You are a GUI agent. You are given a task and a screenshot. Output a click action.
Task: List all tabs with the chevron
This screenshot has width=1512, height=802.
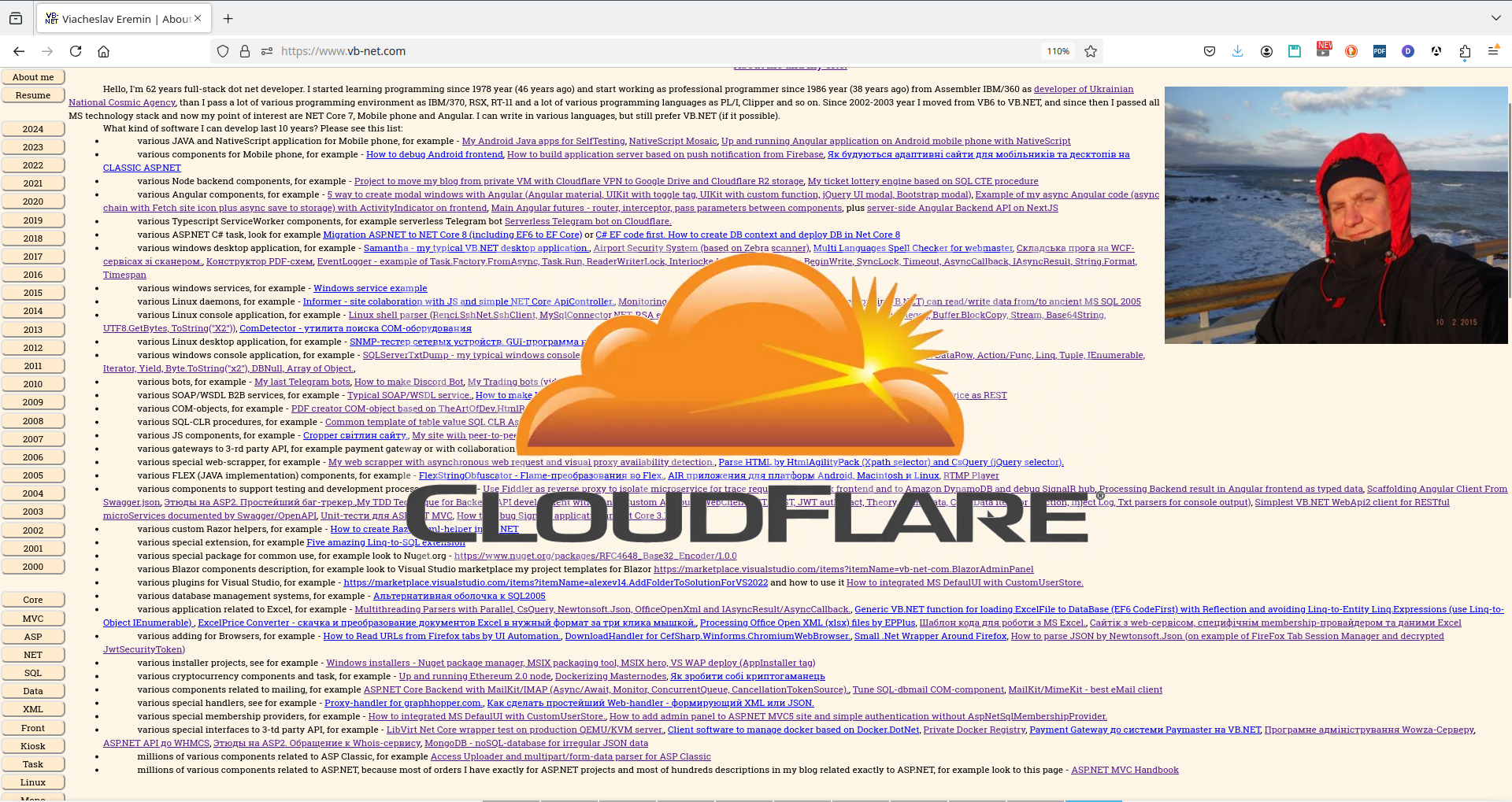tap(1495, 18)
